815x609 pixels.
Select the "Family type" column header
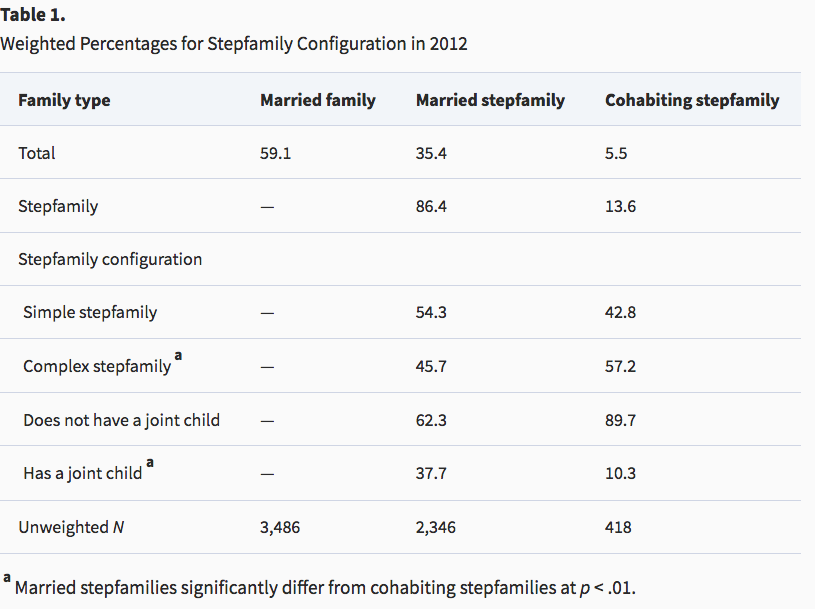click(x=64, y=100)
